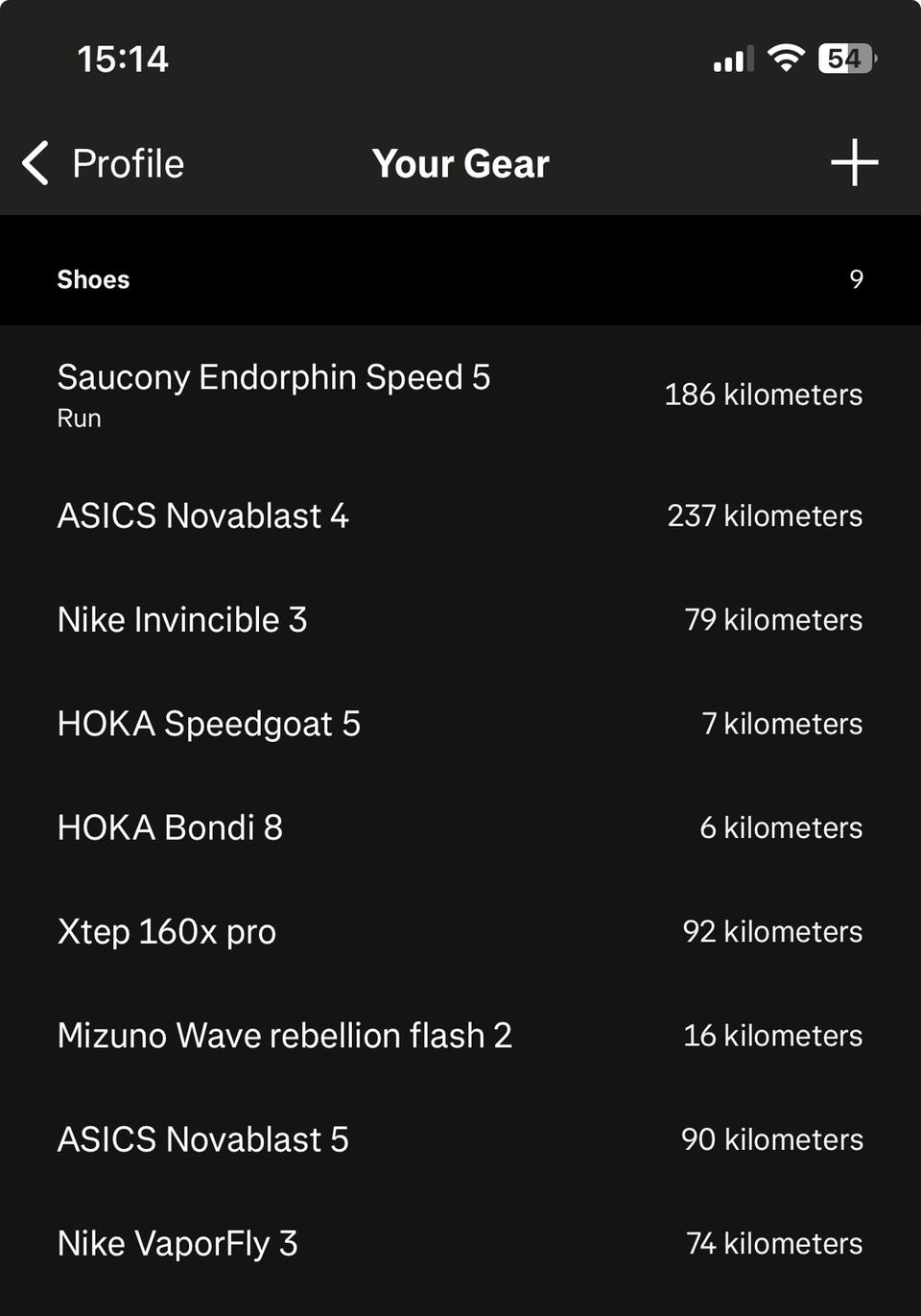Viewport: 921px width, 1316px height.
Task: Open Saucony Endorphin Speed 5 shoe
Action: (x=460, y=395)
